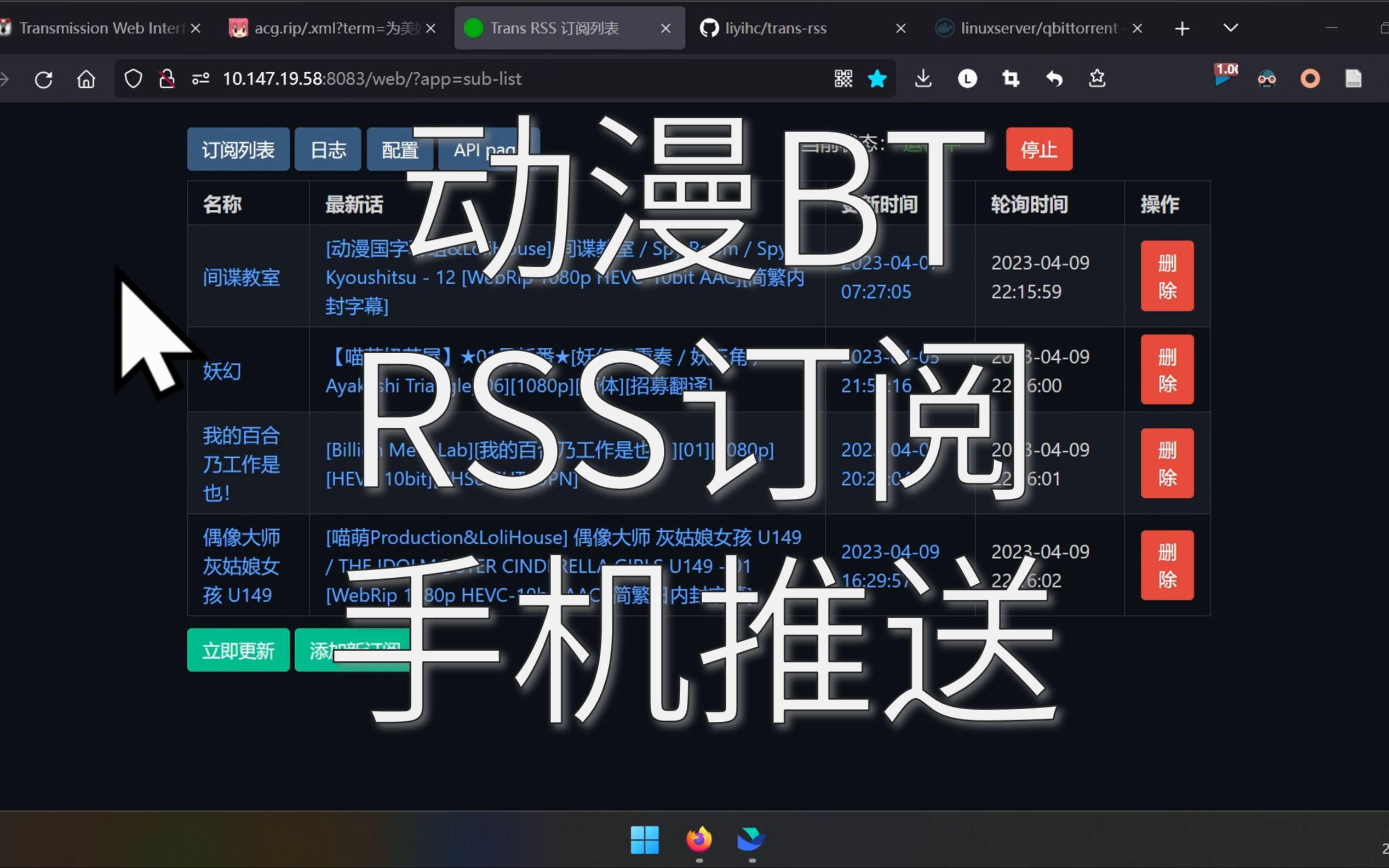Click the round L extension icon
Screen dimensions: 1389x868
(x=967, y=79)
